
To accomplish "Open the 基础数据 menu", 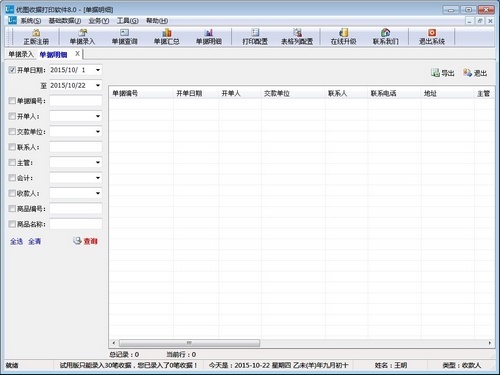I will coord(65,21).
